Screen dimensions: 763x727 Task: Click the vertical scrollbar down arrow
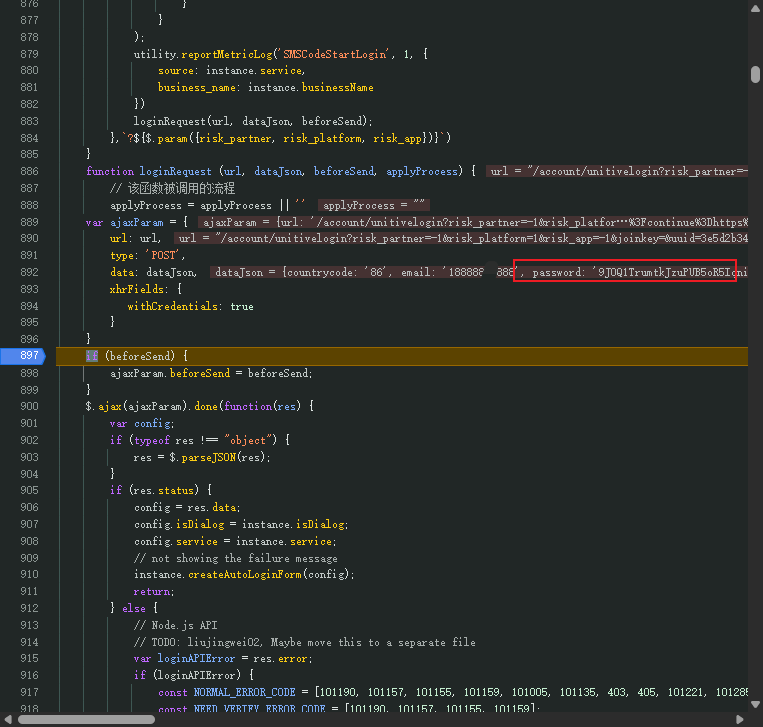click(x=755, y=704)
